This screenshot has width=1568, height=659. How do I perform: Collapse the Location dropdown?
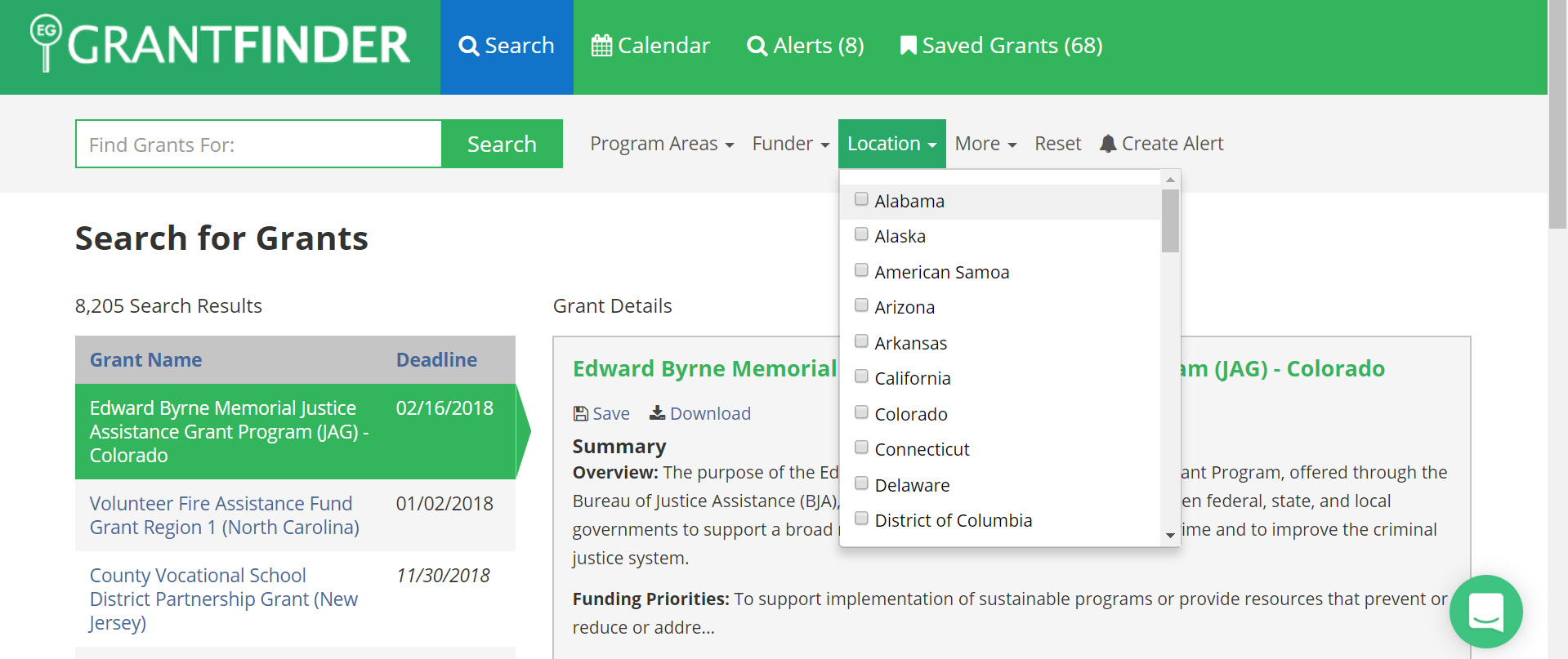tap(892, 144)
